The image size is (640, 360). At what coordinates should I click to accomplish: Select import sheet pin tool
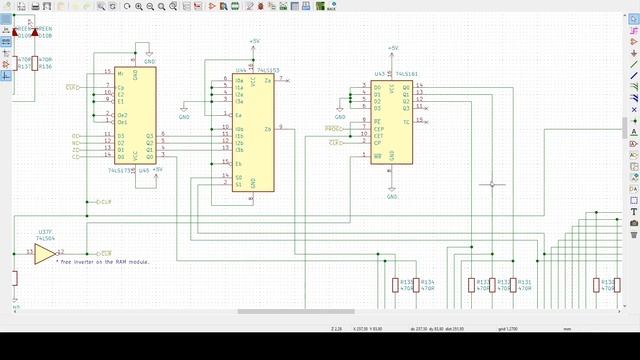pyautogui.click(x=634, y=178)
